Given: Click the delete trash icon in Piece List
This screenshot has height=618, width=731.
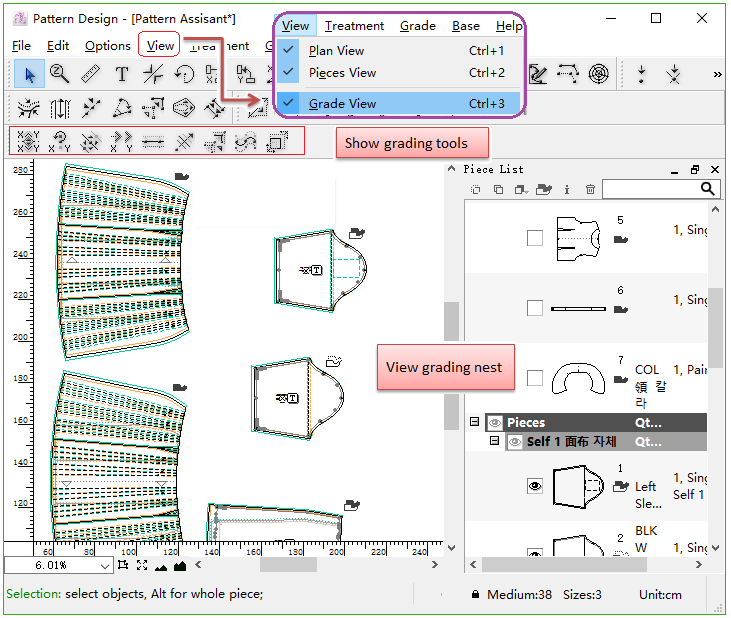Looking at the screenshot, I should (x=591, y=189).
